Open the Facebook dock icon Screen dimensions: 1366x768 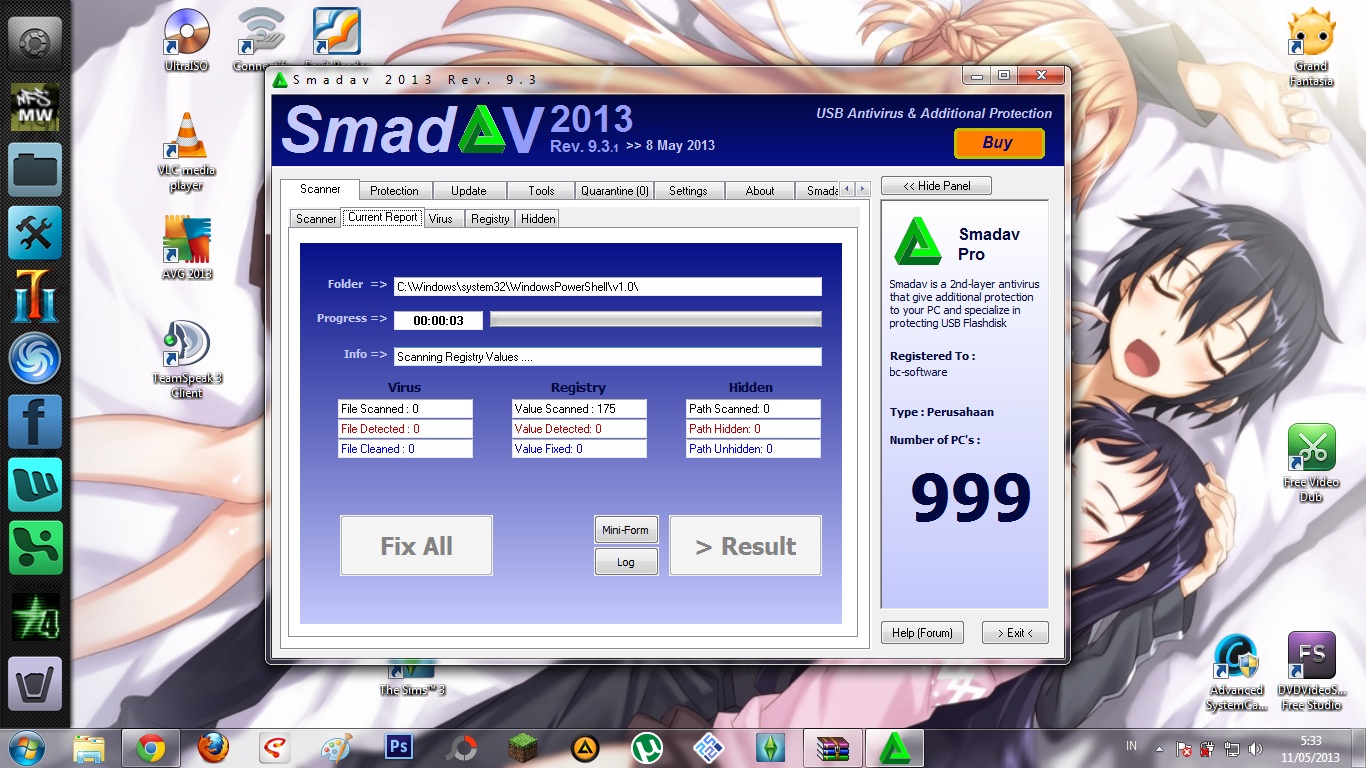(35, 422)
